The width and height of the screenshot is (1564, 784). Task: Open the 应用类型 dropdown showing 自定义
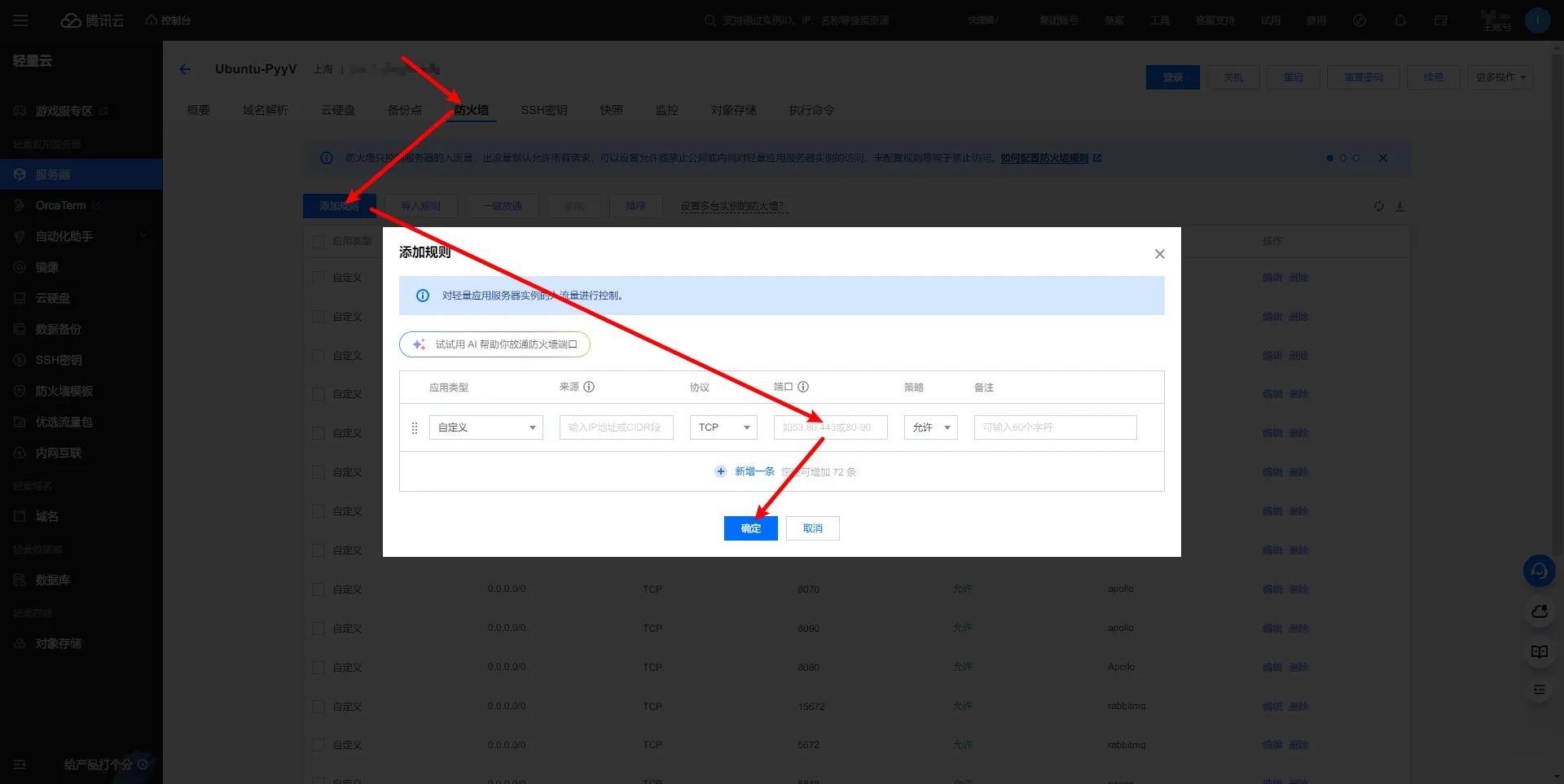(486, 427)
